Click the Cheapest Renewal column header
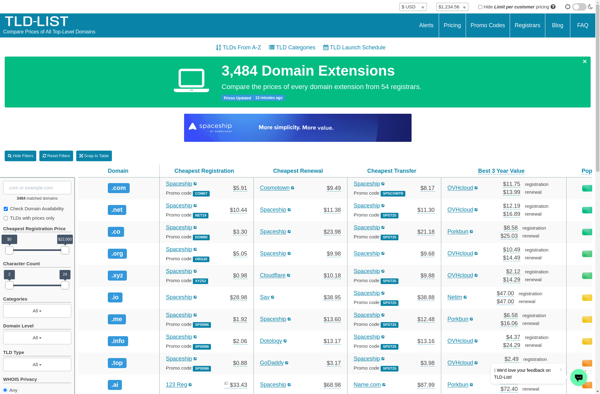This screenshot has width=600, height=394. point(298,171)
